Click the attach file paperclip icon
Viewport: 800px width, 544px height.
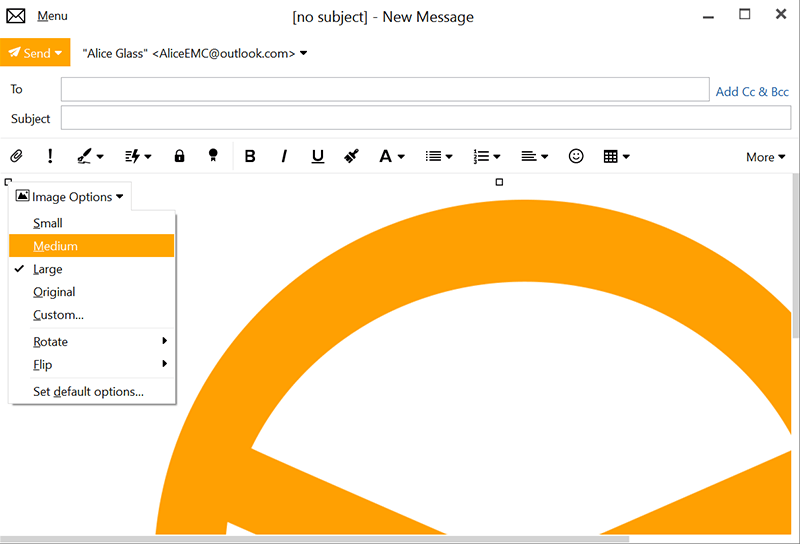coord(16,156)
